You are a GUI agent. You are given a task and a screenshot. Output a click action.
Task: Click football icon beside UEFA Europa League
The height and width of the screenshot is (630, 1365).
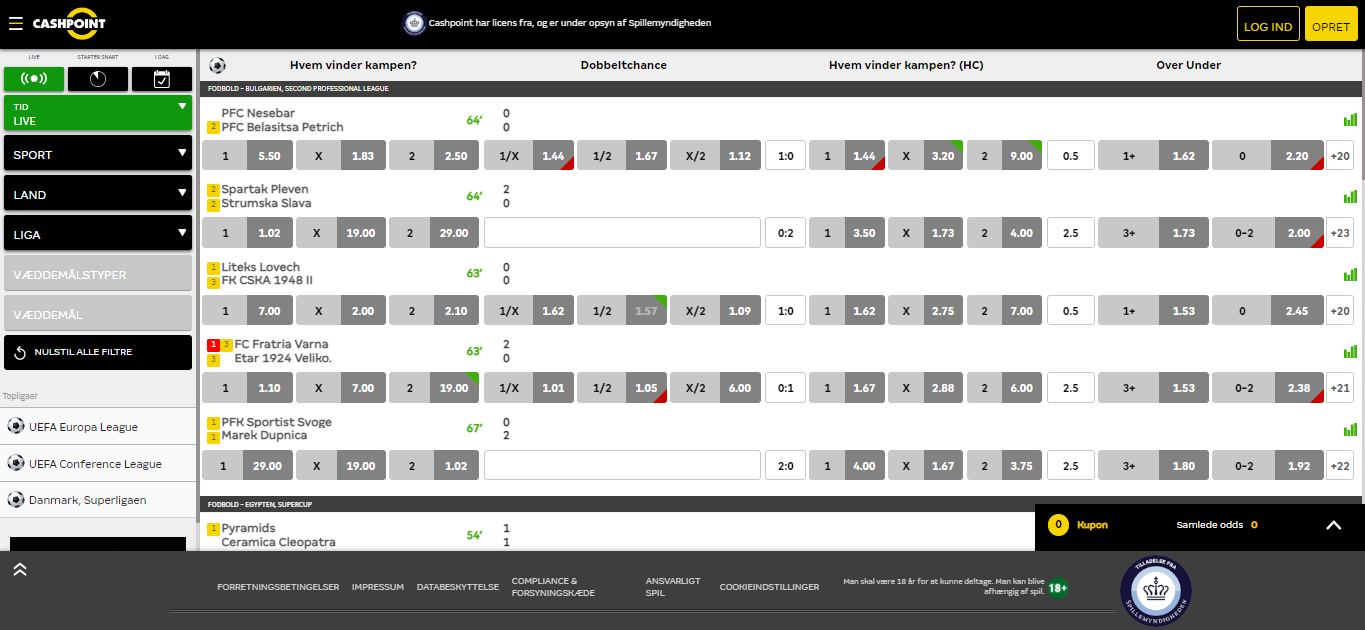[x=15, y=426]
